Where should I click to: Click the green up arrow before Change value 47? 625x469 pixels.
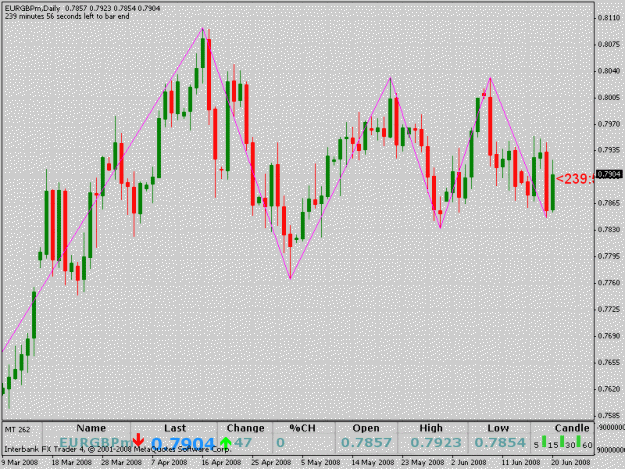[226, 443]
